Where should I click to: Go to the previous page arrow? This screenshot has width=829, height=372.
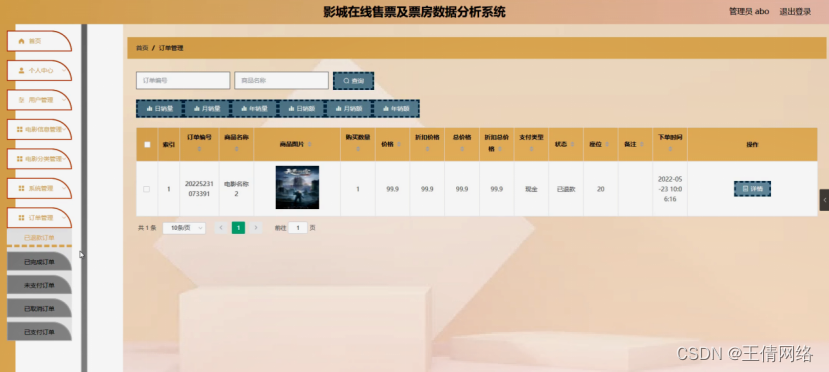point(221,228)
